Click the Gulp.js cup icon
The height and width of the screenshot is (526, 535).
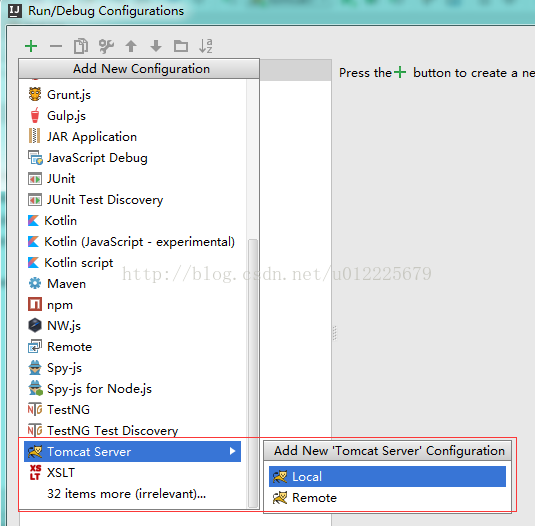(35, 115)
